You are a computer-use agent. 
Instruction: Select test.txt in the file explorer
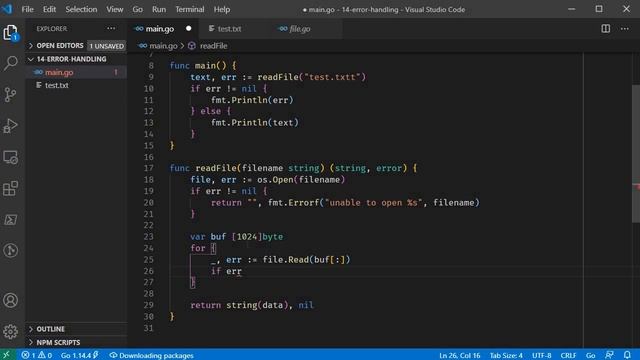click(76, 85)
